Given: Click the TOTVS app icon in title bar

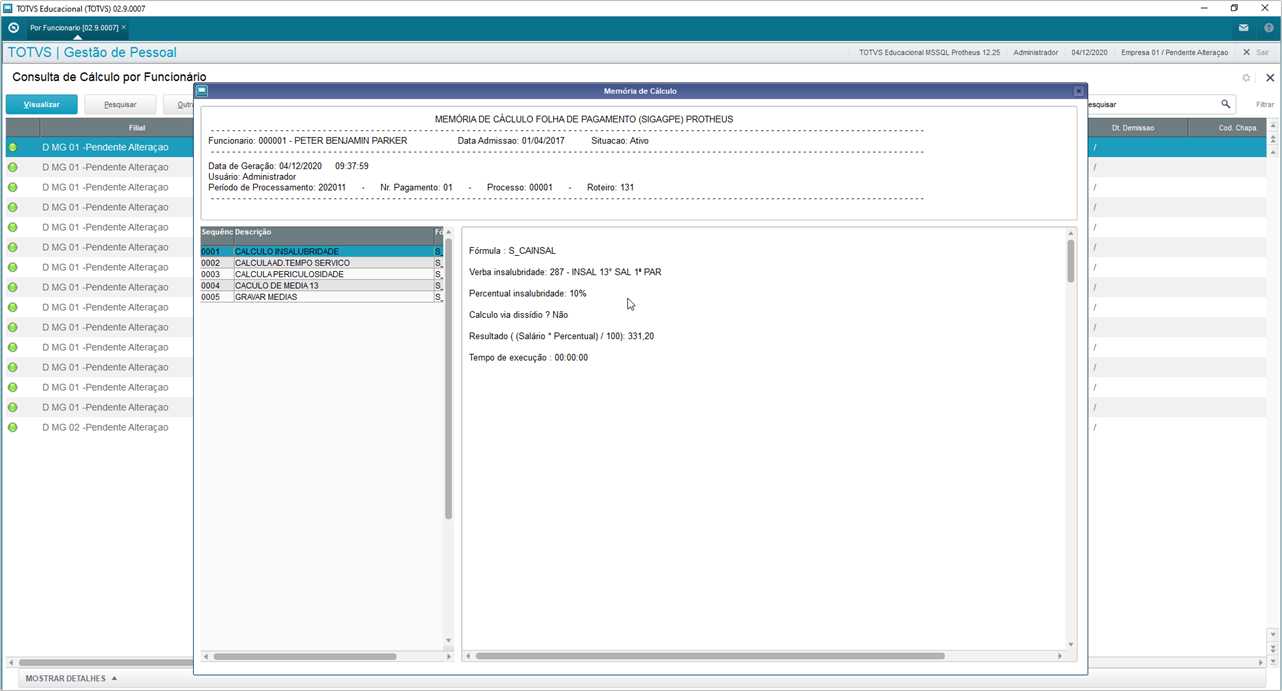Looking at the screenshot, I should (9, 8).
